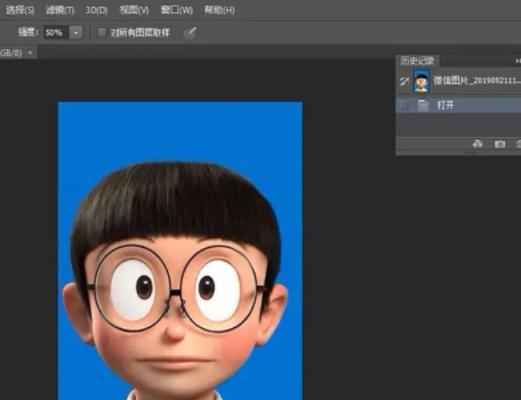
Task: Select the 微信图片_2019092111 snapshot name
Action: [477, 80]
